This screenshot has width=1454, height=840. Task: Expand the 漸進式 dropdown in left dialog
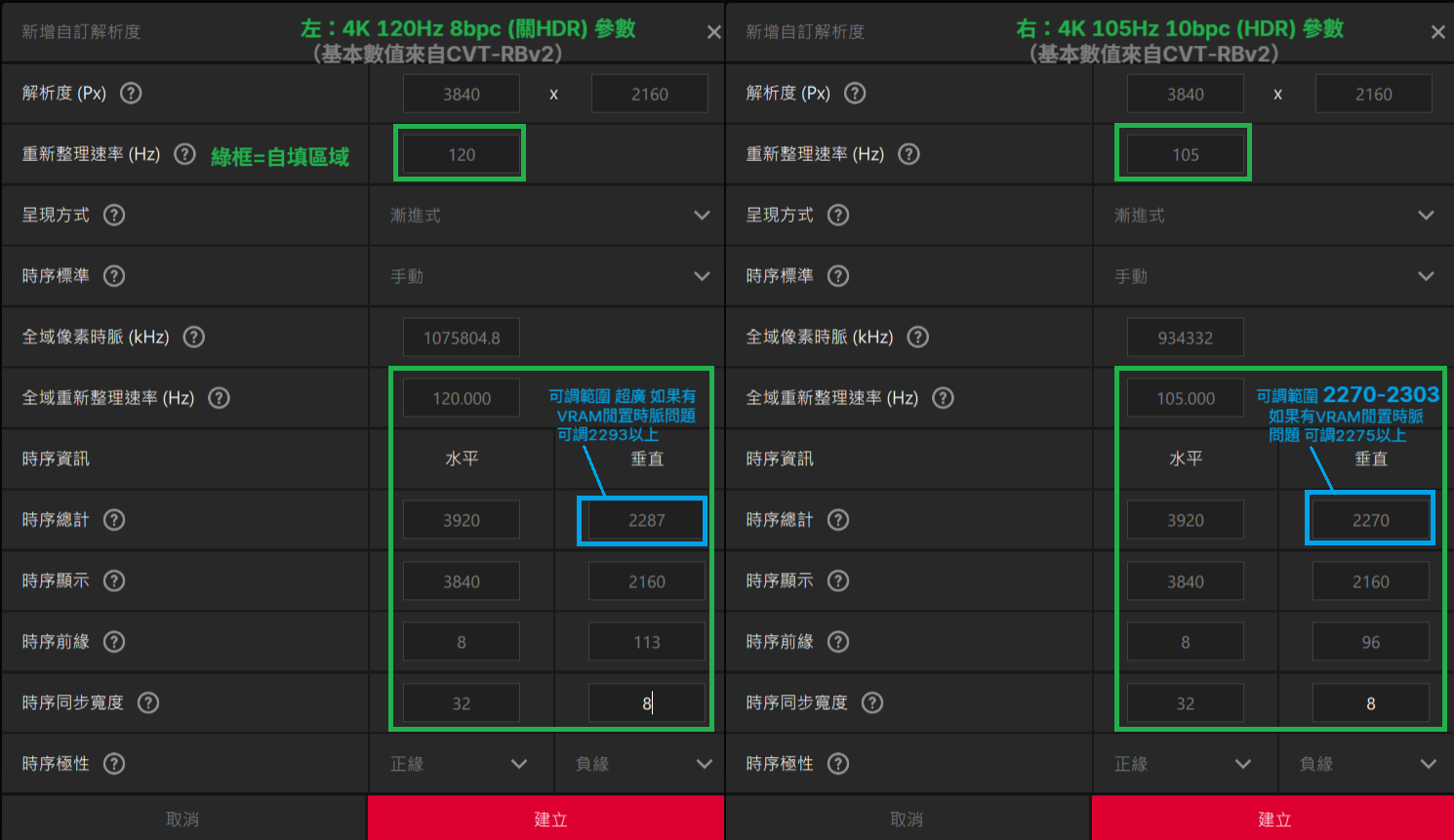pyautogui.click(x=549, y=216)
